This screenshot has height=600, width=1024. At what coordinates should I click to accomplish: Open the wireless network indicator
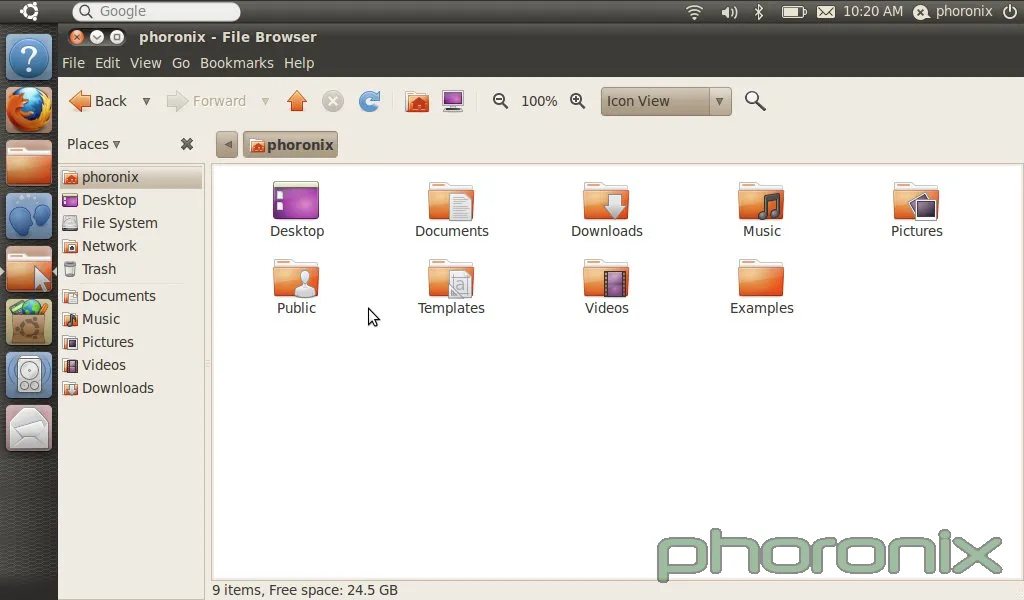point(694,12)
